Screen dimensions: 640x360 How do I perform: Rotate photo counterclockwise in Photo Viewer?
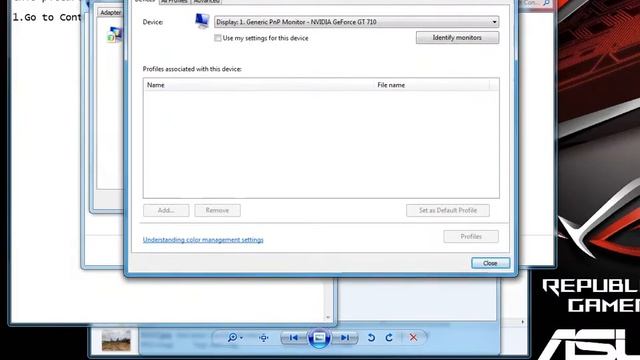(371, 338)
